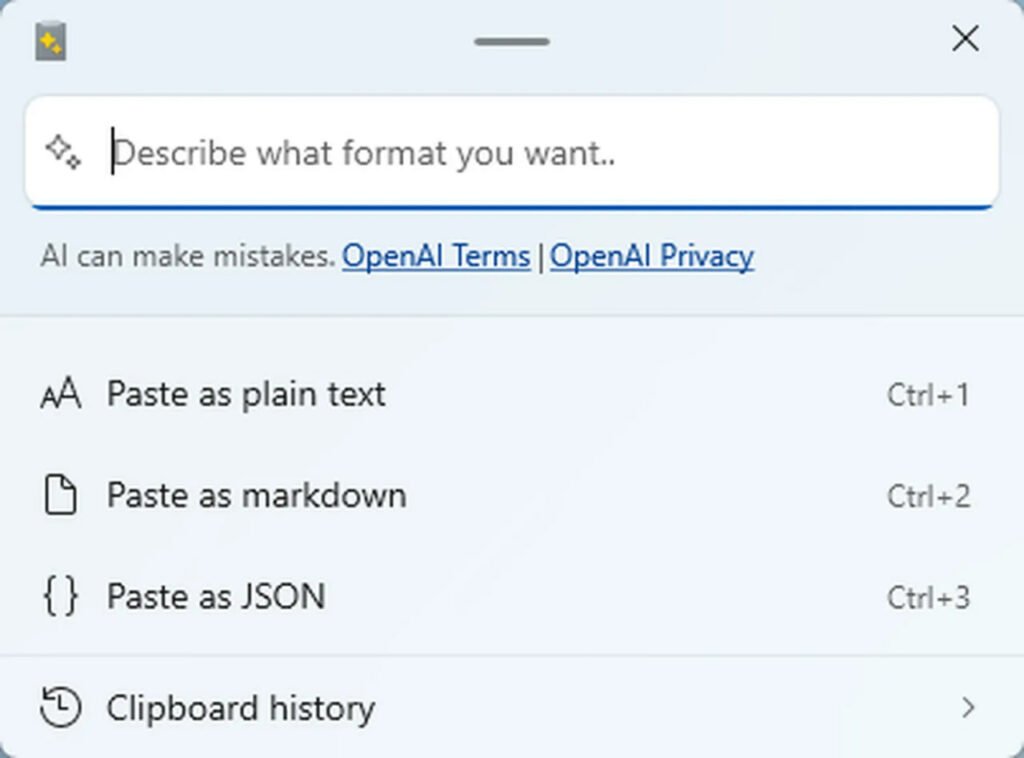Click the Advanced Paste app icon
The height and width of the screenshot is (758, 1024).
51,42
